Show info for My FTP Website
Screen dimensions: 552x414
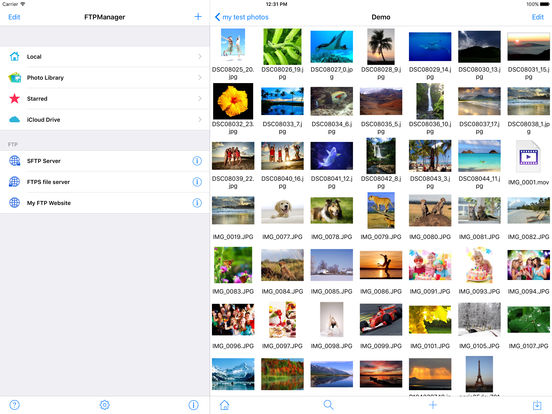[197, 203]
